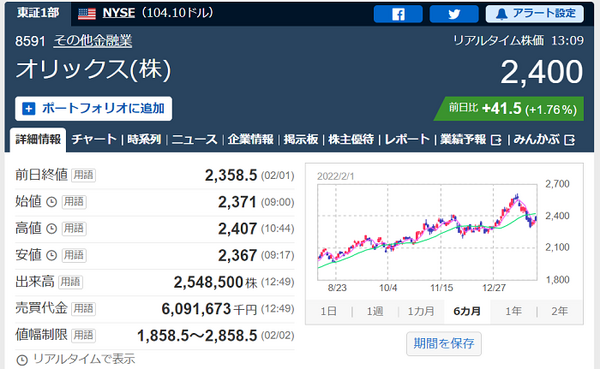600x369 pixels.
Task: Select the 1日 chart period
Action: [328, 311]
